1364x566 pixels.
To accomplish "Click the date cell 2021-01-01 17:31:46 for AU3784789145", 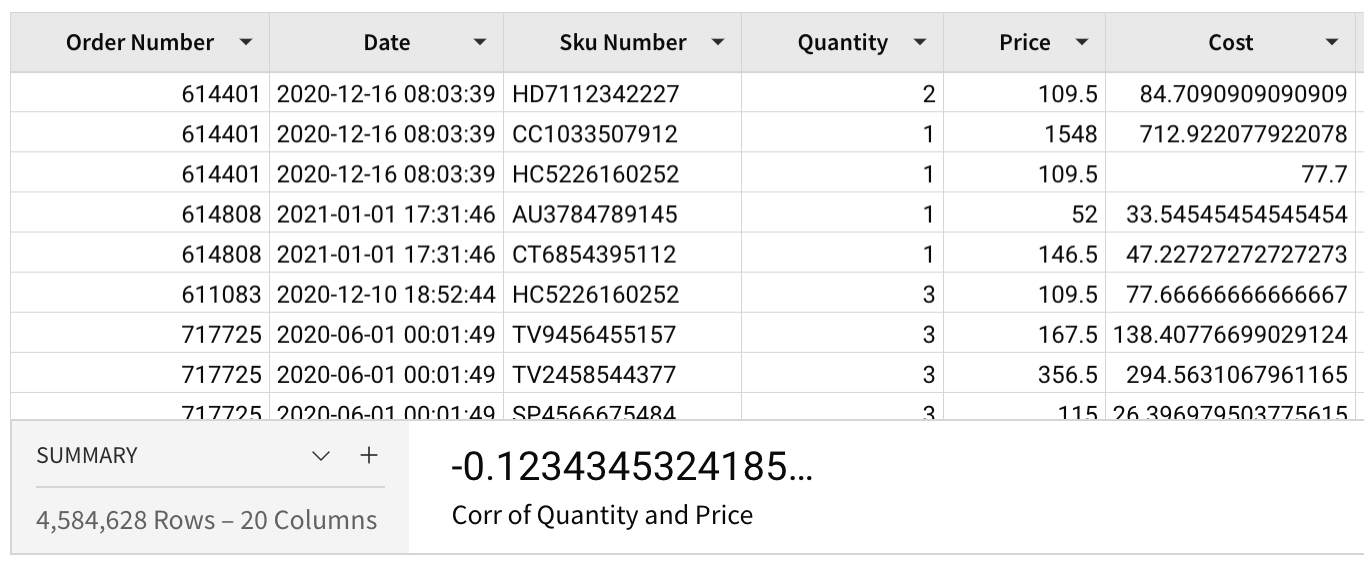I will click(x=385, y=214).
